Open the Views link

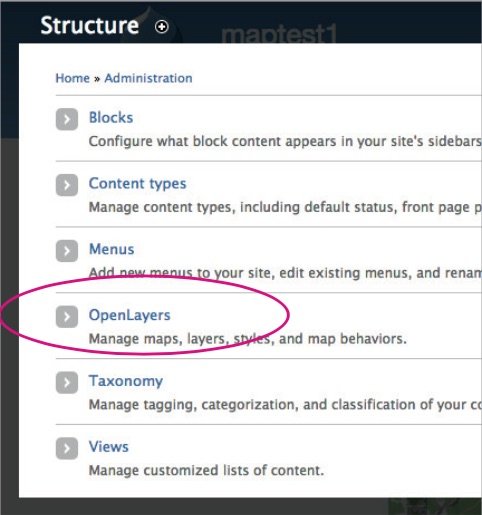[x=109, y=447]
